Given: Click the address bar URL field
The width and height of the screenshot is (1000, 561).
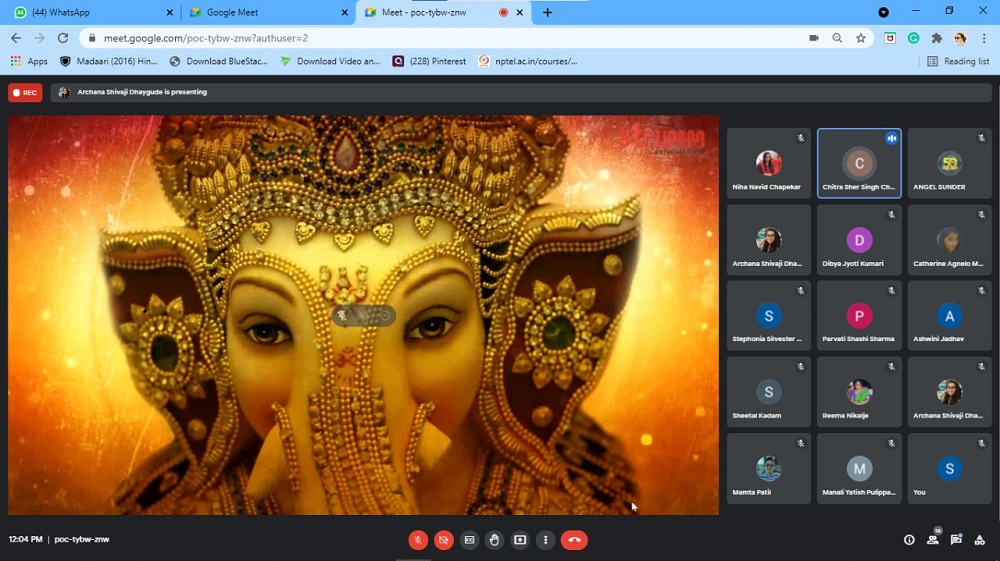Looking at the screenshot, I should pyautogui.click(x=446, y=38).
